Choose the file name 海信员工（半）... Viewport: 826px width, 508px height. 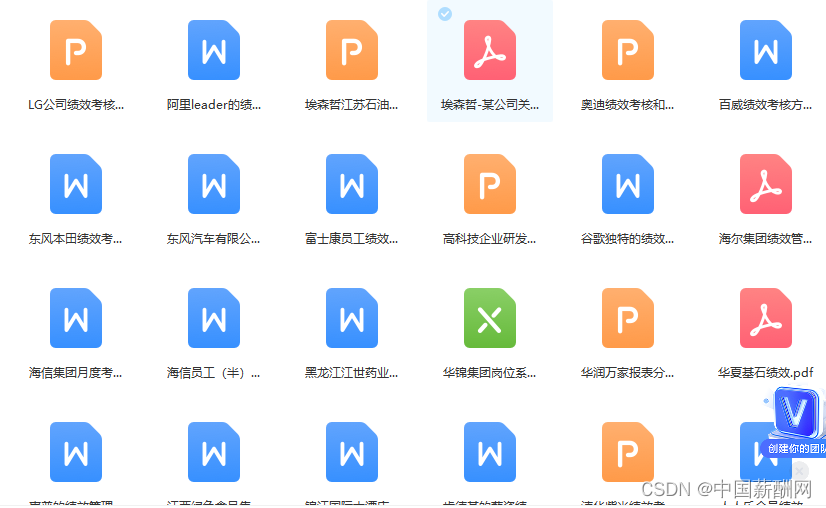[214, 373]
